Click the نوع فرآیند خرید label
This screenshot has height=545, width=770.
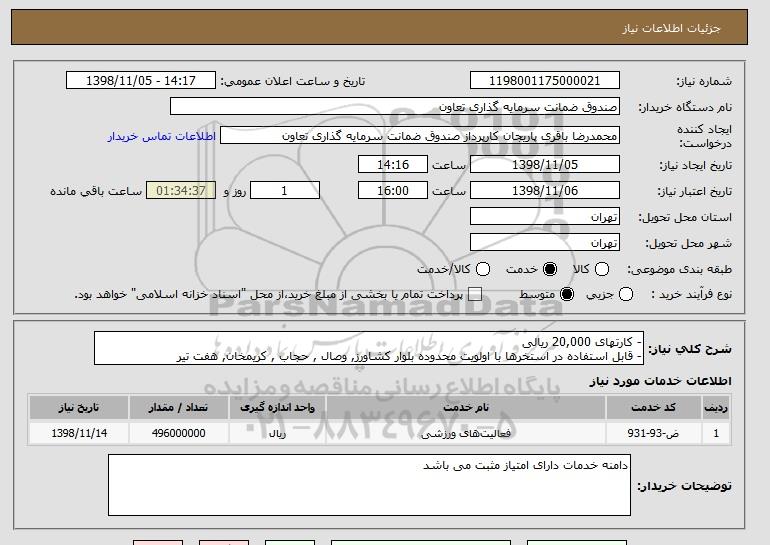[x=691, y=295]
